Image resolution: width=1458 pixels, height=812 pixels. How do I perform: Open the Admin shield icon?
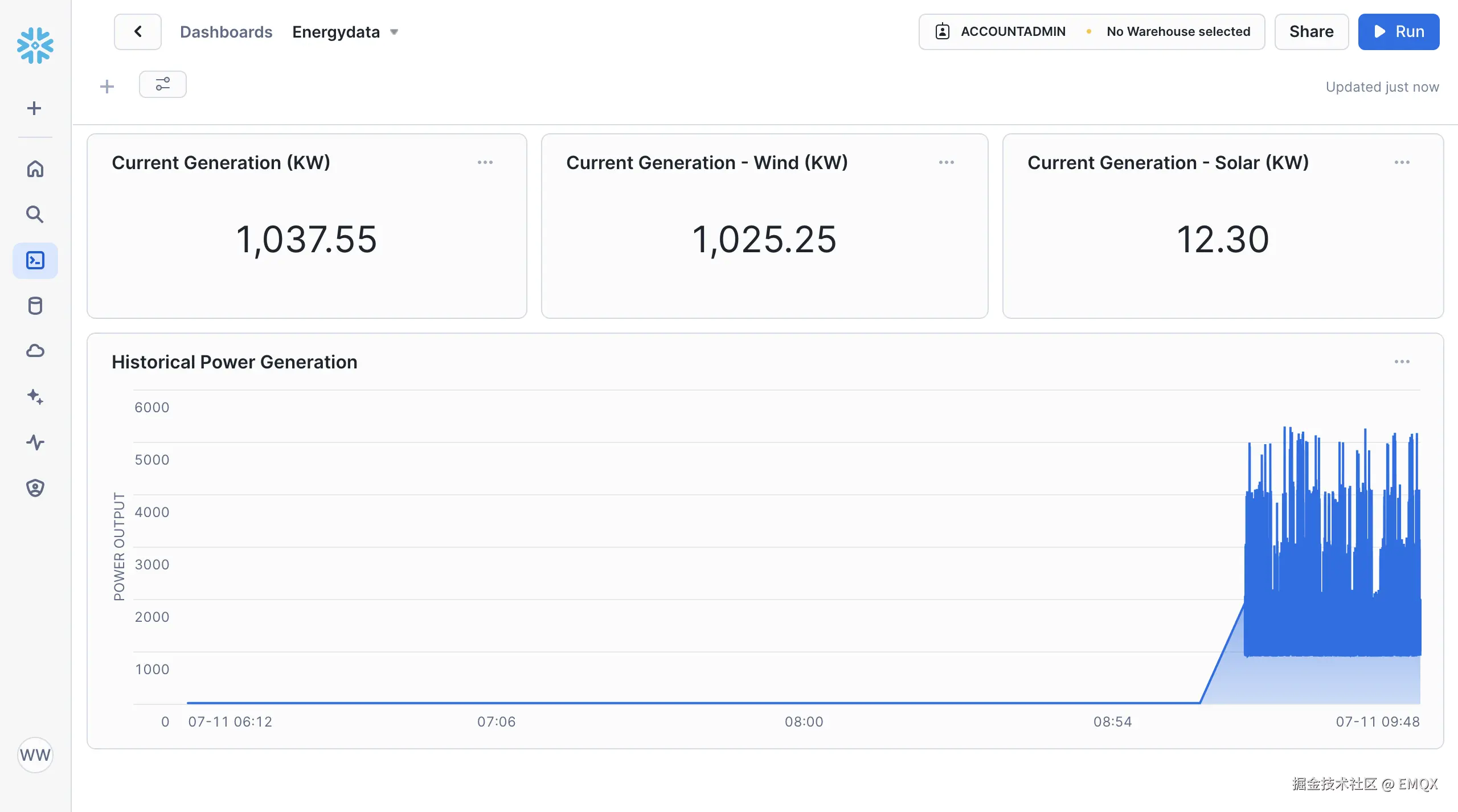[x=35, y=488]
